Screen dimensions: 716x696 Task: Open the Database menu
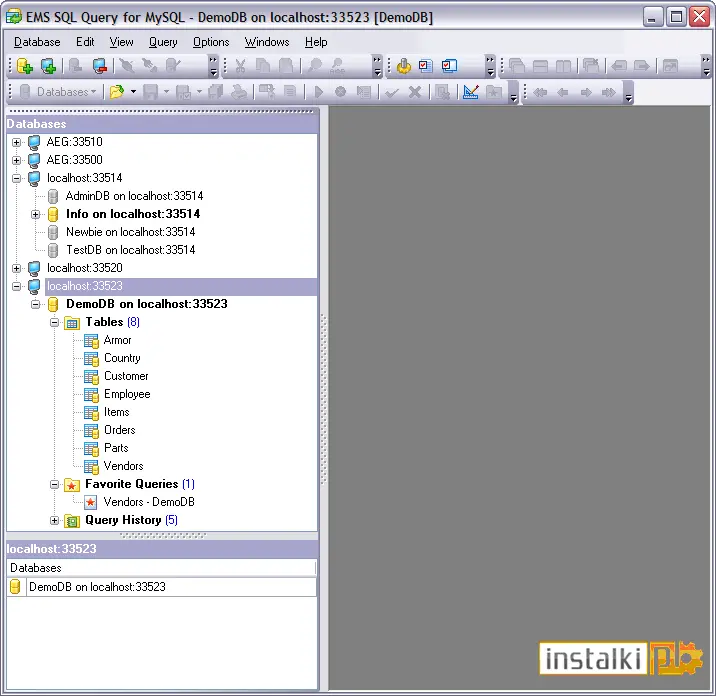click(x=37, y=42)
